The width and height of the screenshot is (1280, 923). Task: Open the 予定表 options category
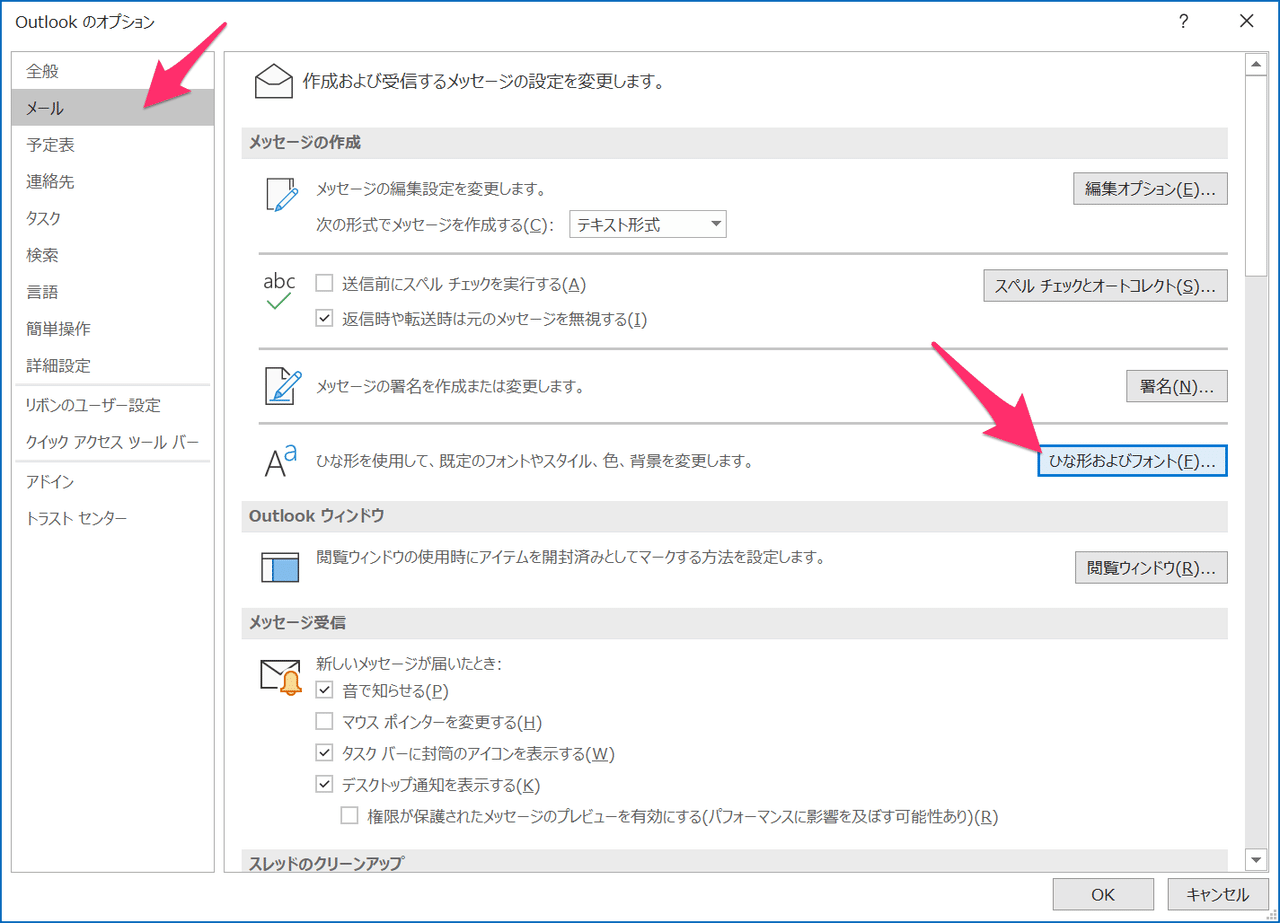point(113,145)
